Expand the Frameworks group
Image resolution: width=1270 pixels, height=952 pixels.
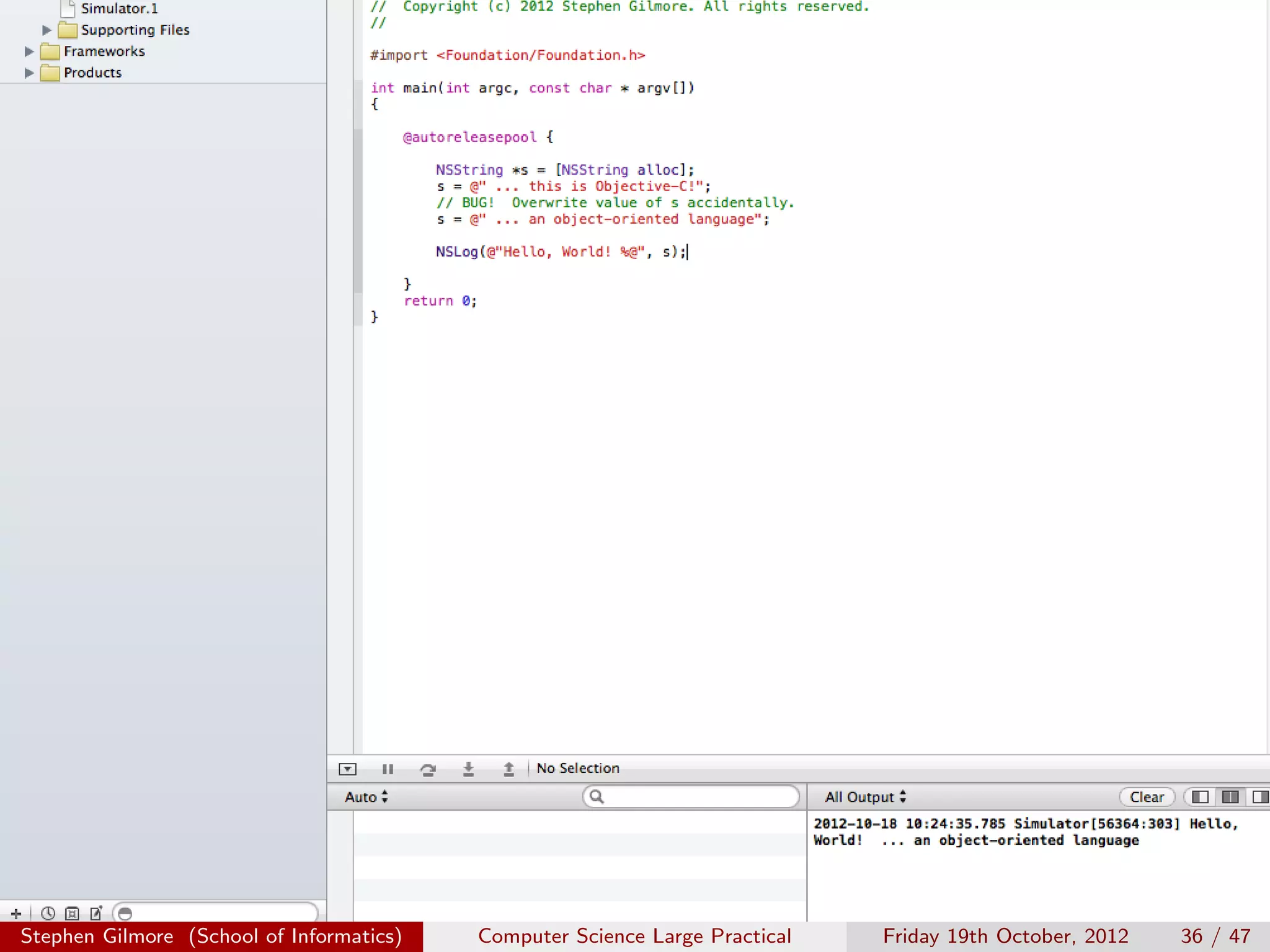(29, 51)
